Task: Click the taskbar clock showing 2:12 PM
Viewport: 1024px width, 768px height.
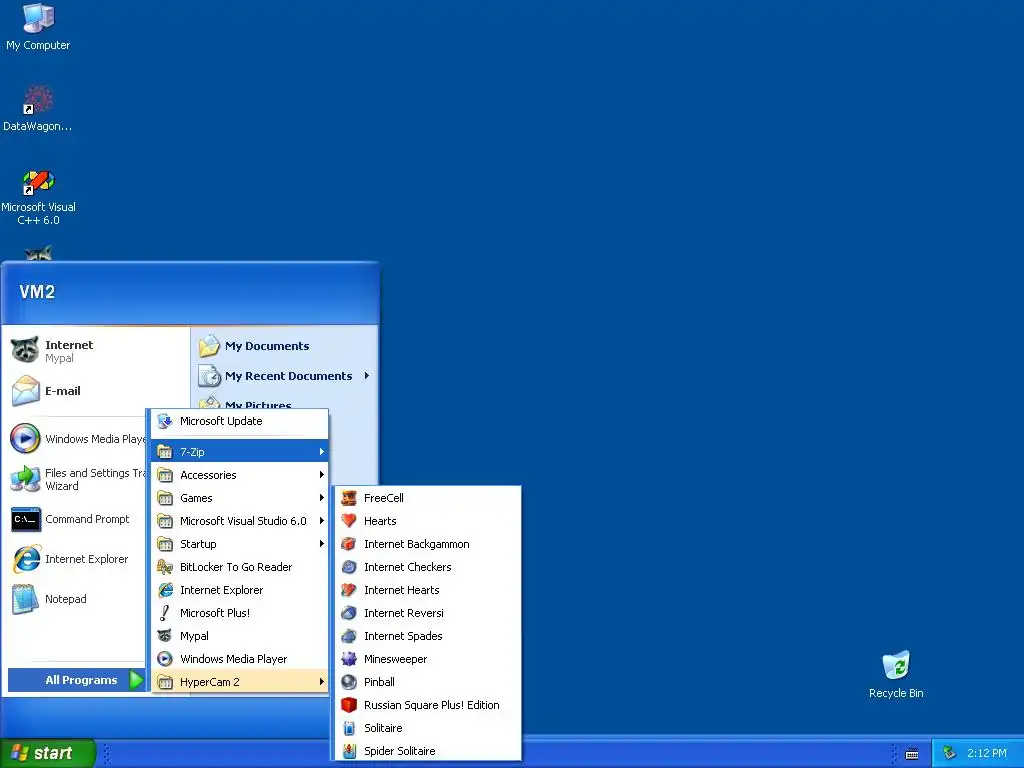Action: 987,753
